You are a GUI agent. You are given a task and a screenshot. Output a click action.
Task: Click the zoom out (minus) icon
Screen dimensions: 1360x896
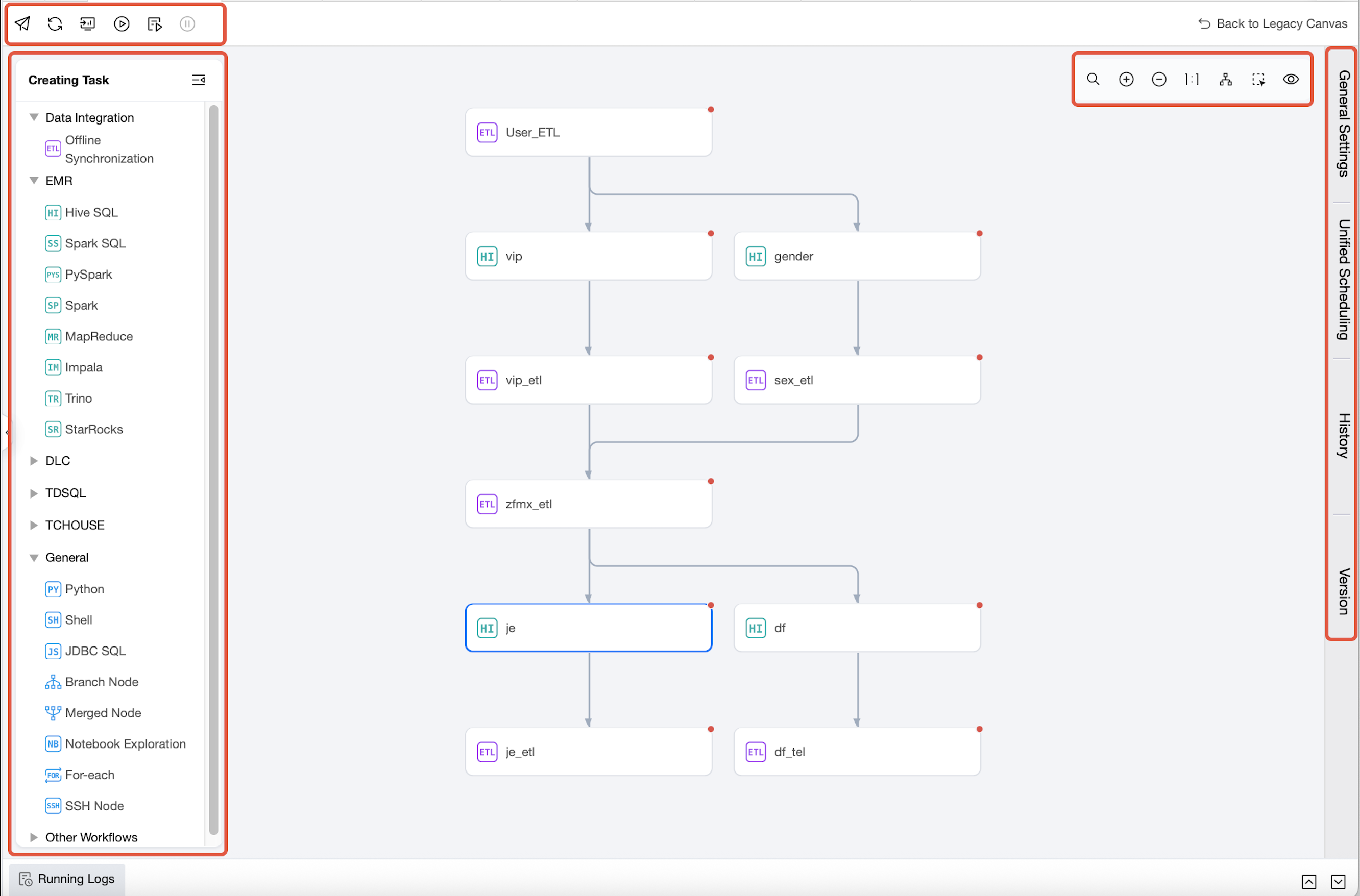click(1159, 80)
